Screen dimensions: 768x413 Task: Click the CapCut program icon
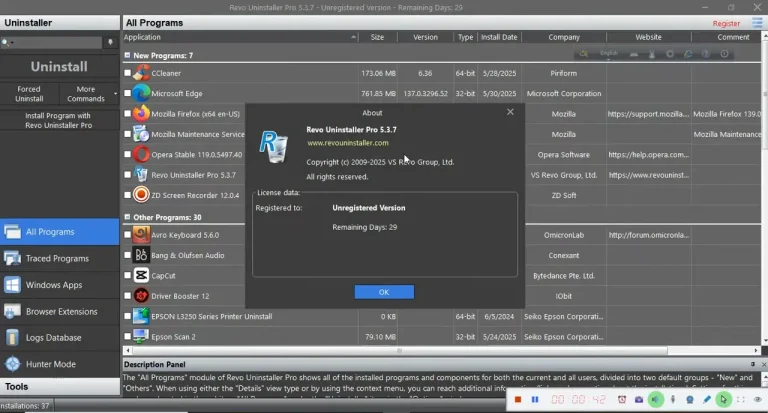141,275
